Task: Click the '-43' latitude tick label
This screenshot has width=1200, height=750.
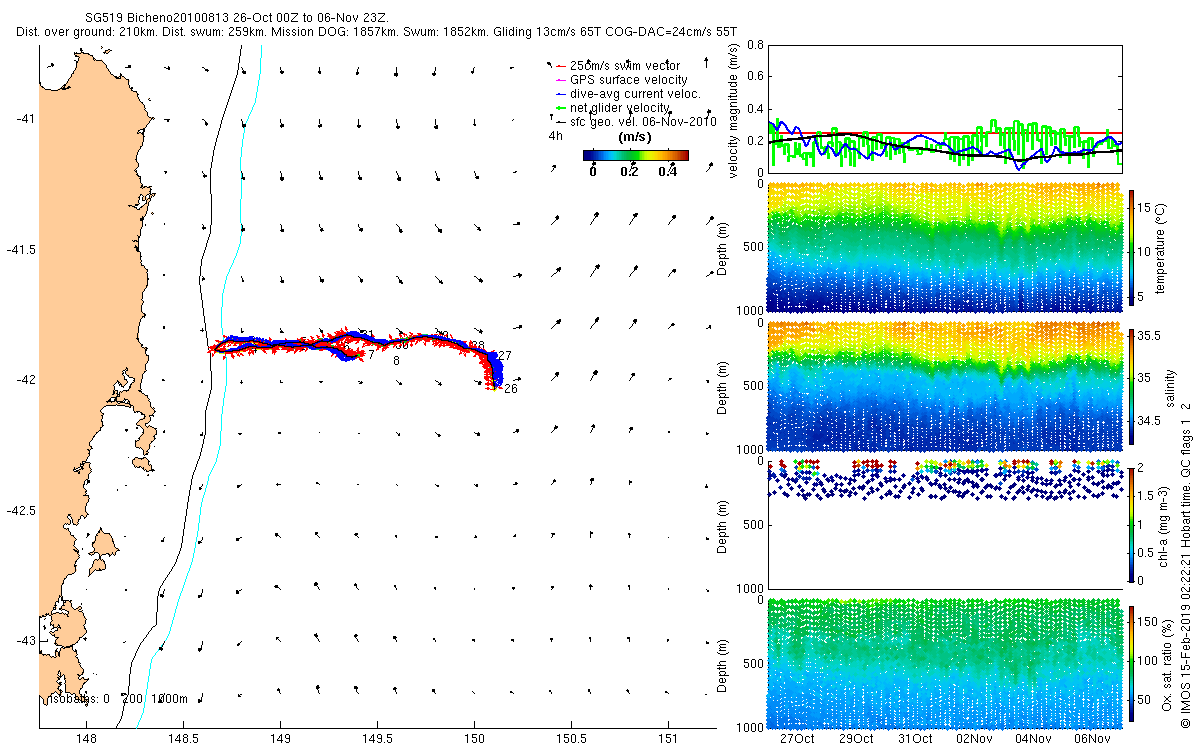Action: click(26, 640)
